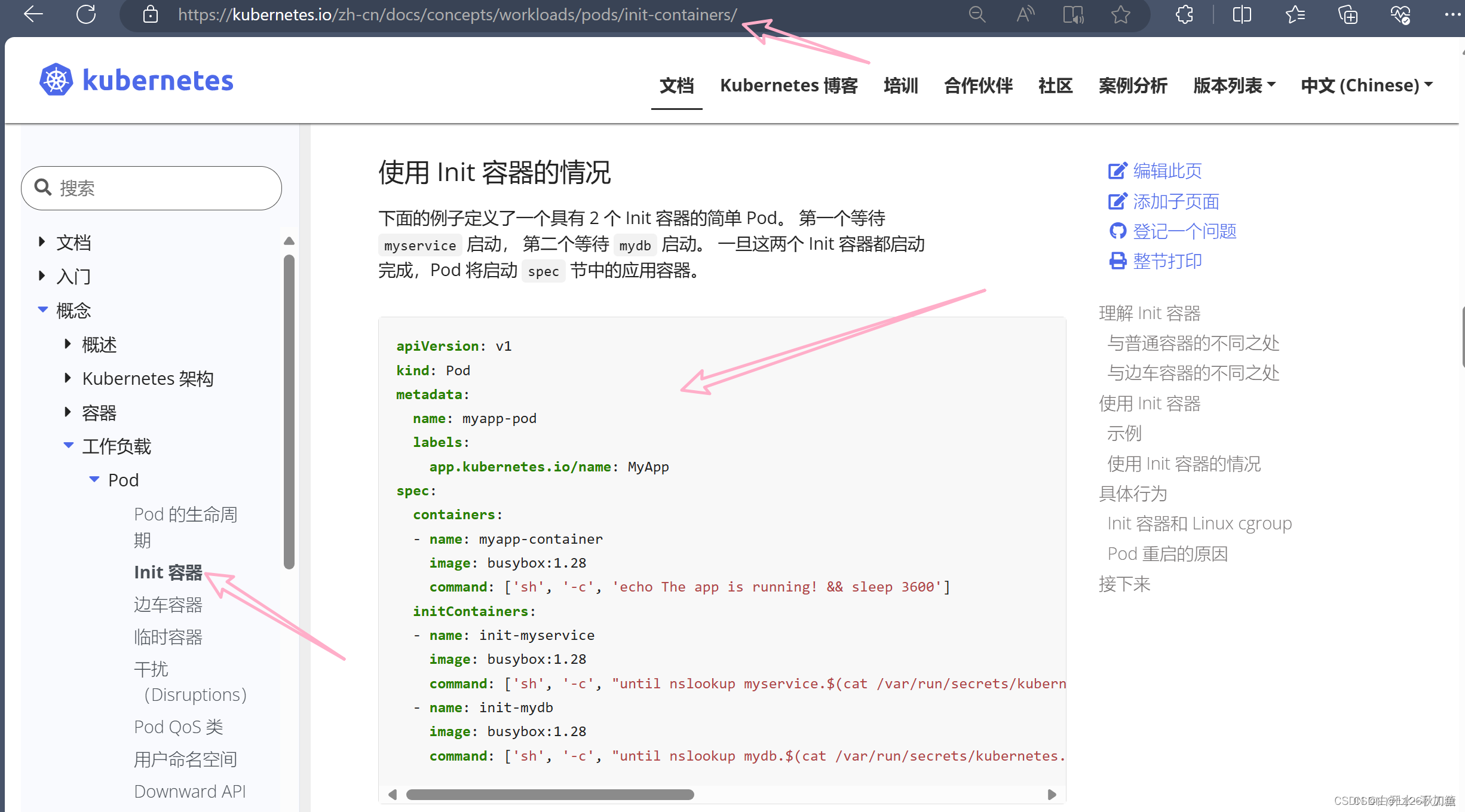Screen dimensions: 1465x812
Task: Jump to 示例 section in TOC
Action: (1124, 433)
